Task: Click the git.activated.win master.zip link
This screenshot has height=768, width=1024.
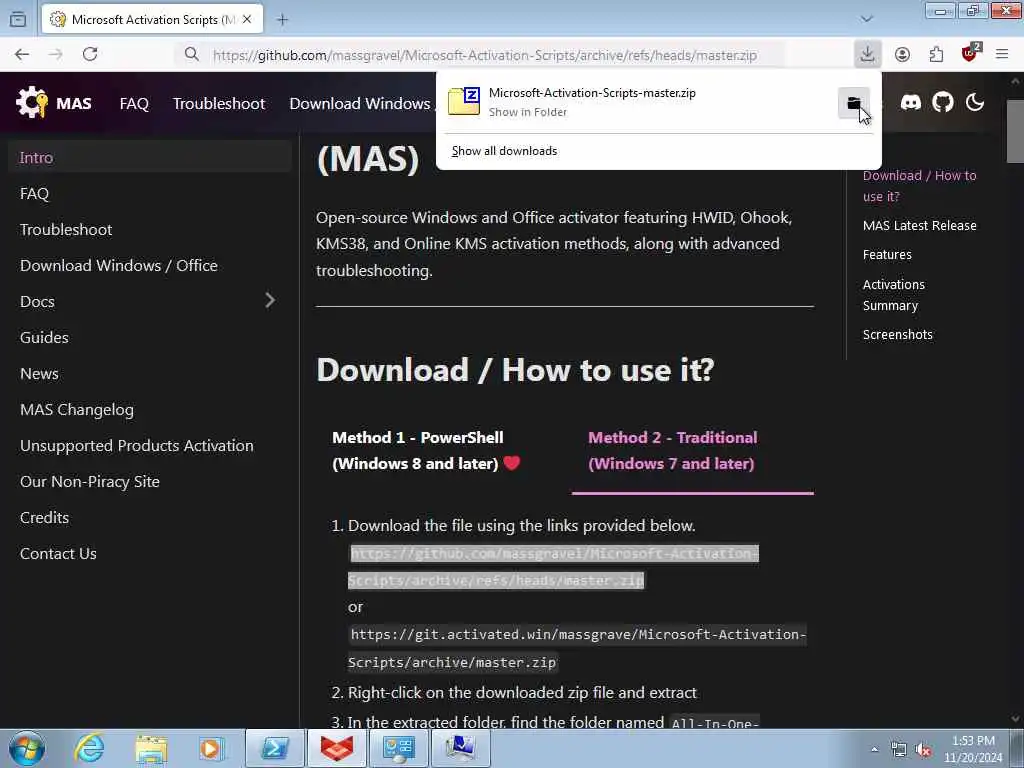Action: 577,648
